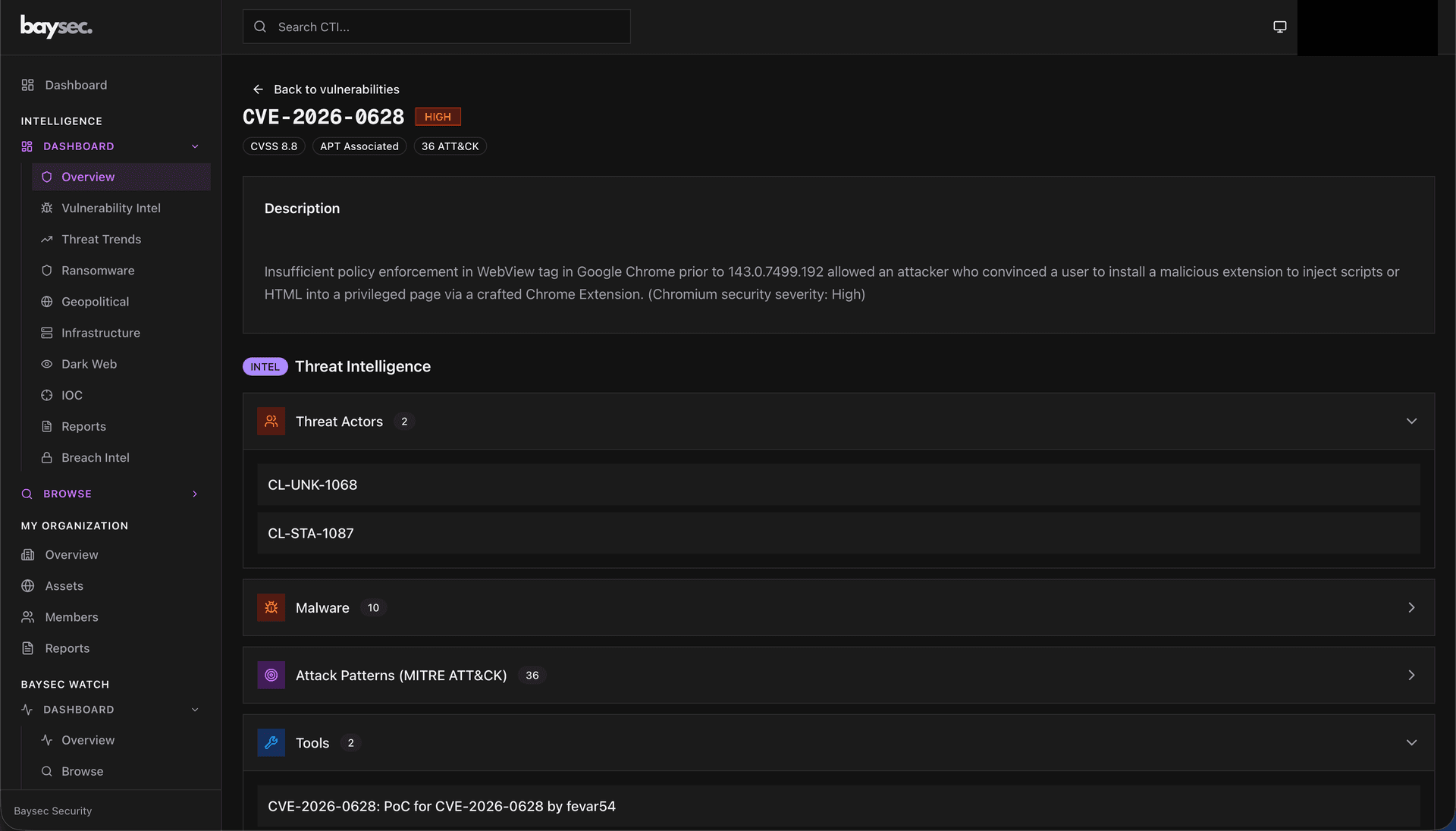Screen dimensions: 1456x831
Task: Click the Search CTI input field
Action: coord(447,27)
